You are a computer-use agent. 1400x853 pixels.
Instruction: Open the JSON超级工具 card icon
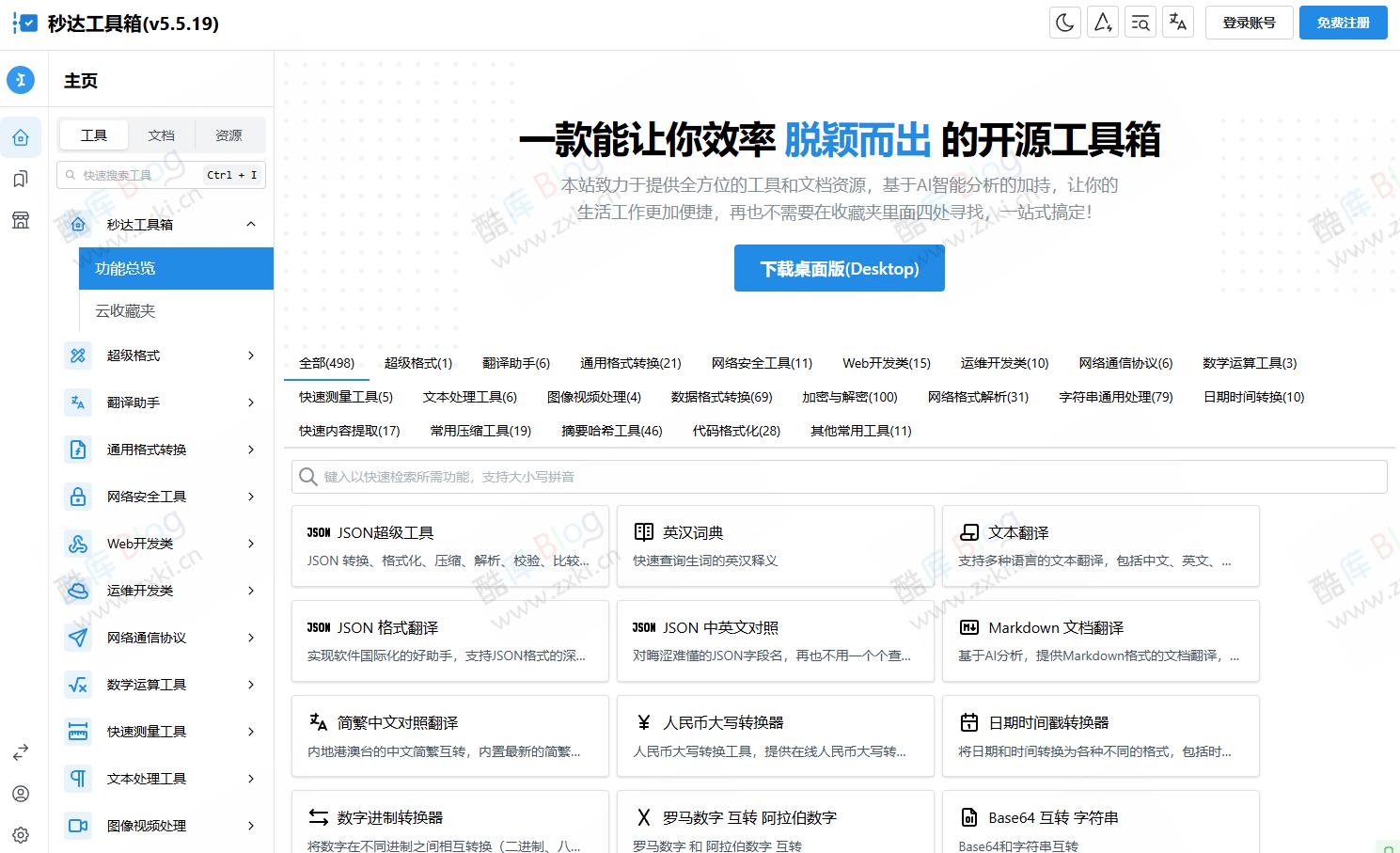pos(317,532)
